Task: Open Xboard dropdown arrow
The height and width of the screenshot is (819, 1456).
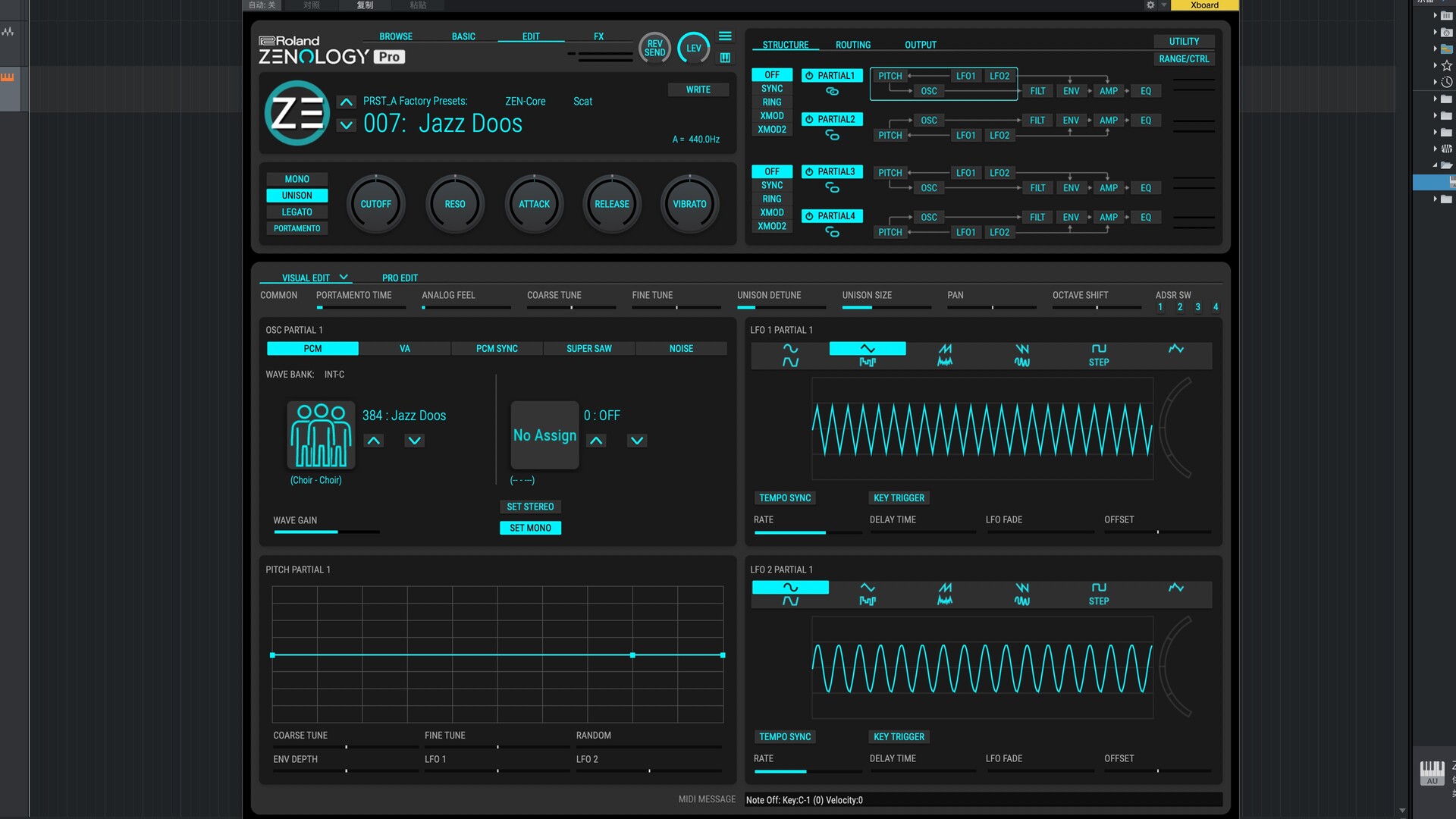Action: [x=1164, y=5]
